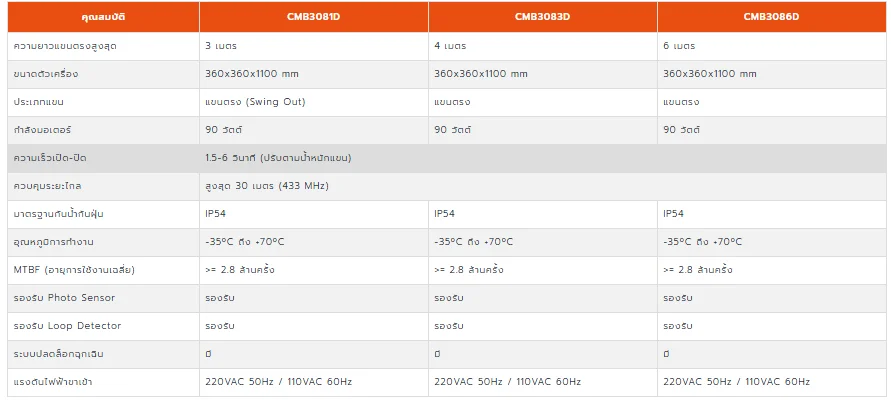Click the 'รองรับ Photo Sensor' row label
The image size is (891, 405).
click(103, 298)
